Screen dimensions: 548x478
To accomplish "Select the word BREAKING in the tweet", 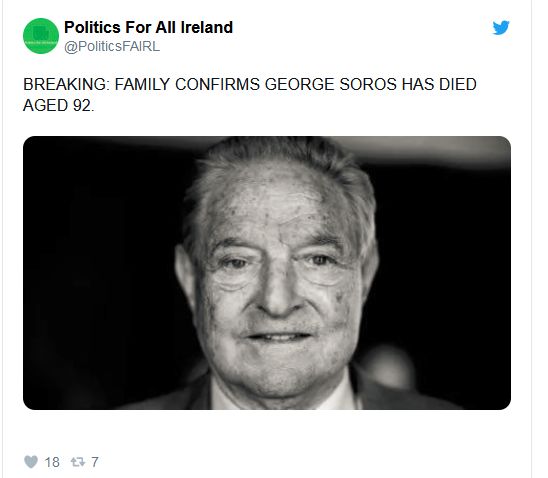I will 66,85.
